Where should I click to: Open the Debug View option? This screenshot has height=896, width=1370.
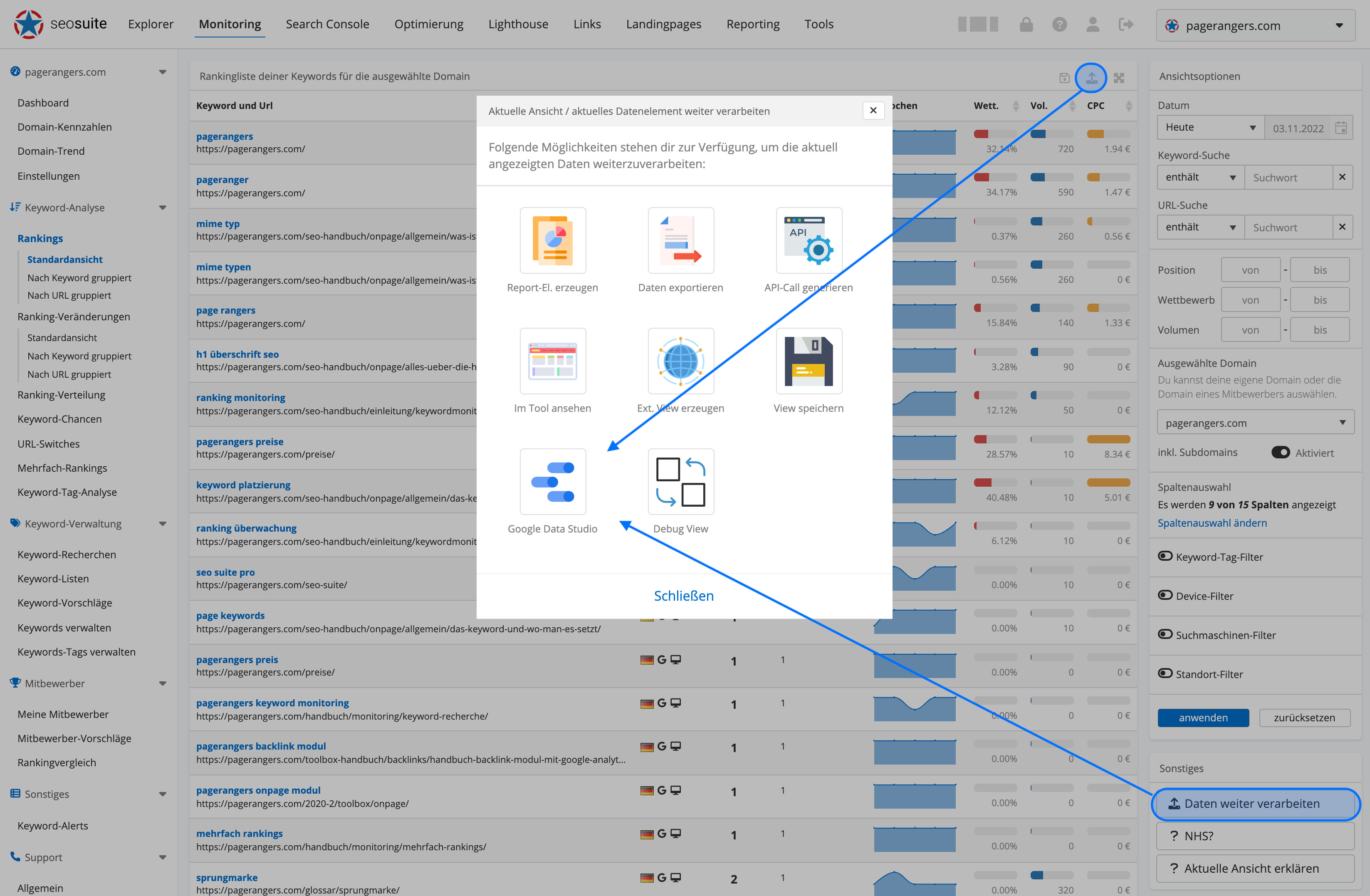(681, 481)
